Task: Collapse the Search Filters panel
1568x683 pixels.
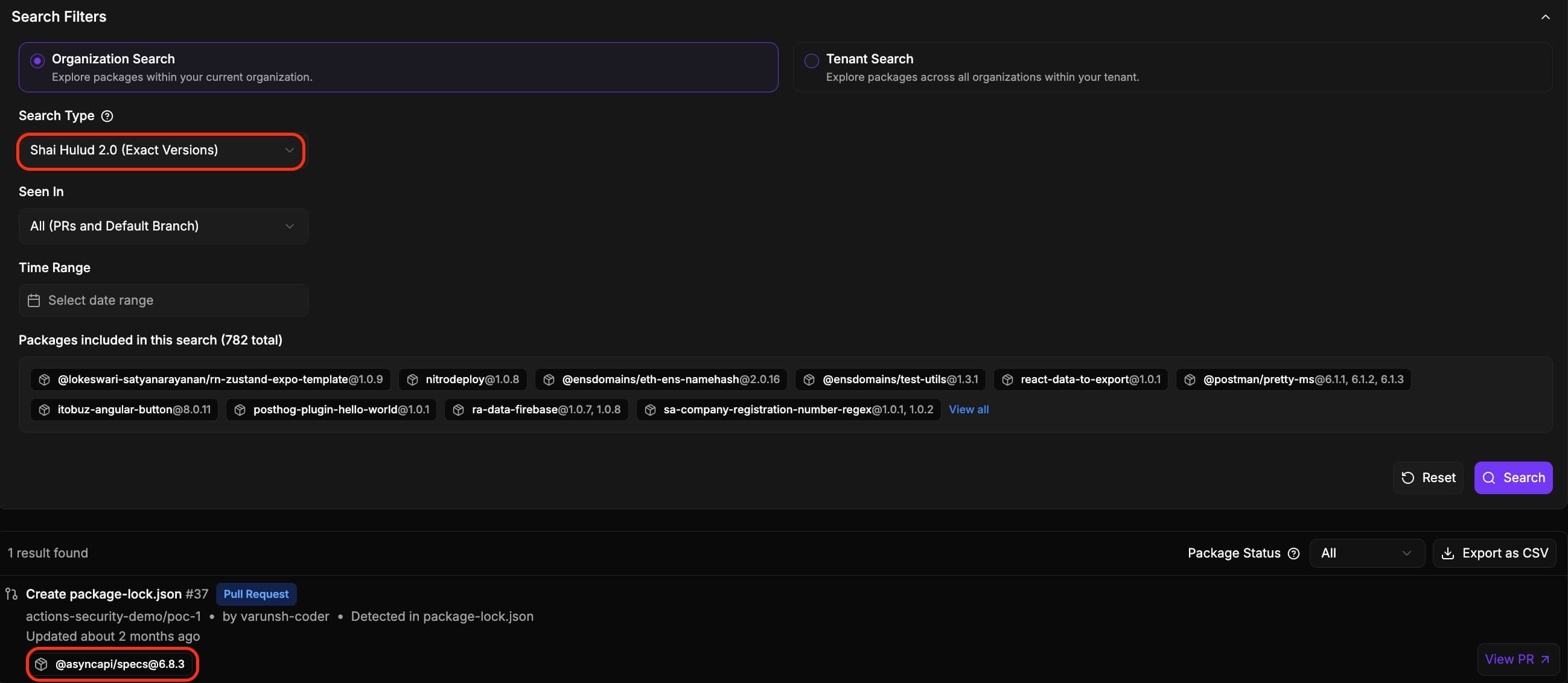Action: pyautogui.click(x=1545, y=17)
